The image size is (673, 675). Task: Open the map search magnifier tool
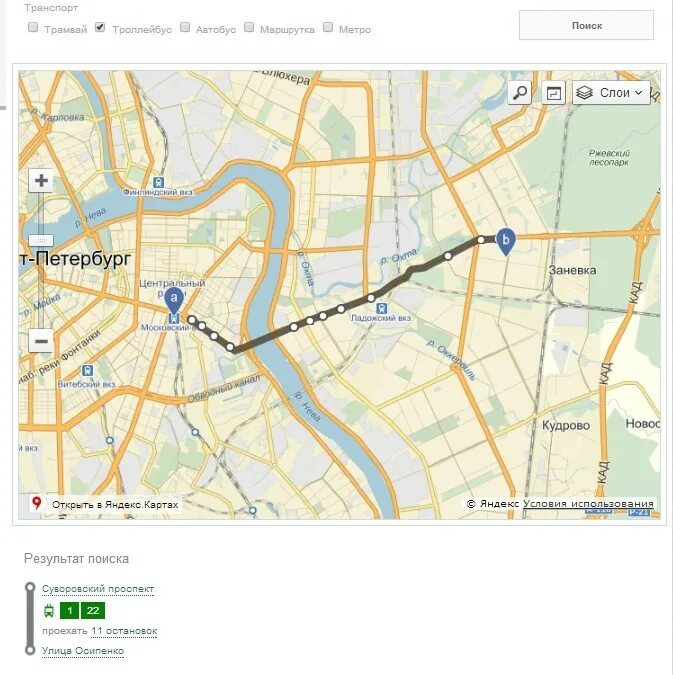tap(520, 93)
